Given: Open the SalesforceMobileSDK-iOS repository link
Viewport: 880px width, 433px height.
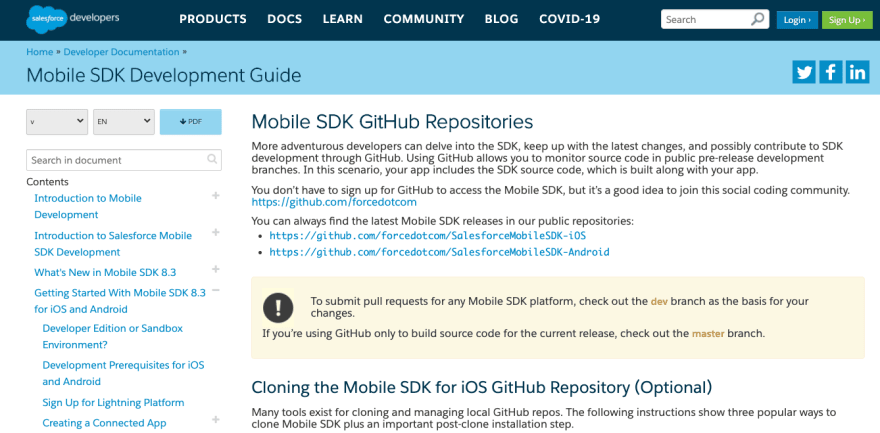Looking at the screenshot, I should pyautogui.click(x=428, y=236).
